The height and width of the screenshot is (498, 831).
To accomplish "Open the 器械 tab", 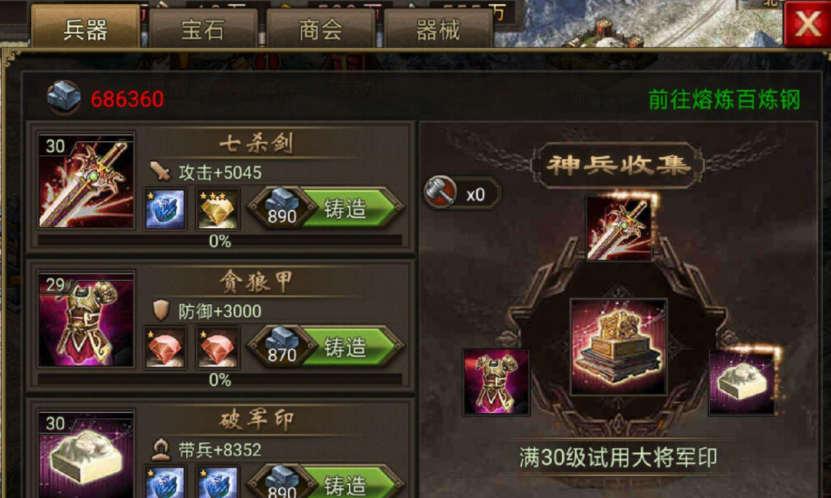I will [438, 30].
